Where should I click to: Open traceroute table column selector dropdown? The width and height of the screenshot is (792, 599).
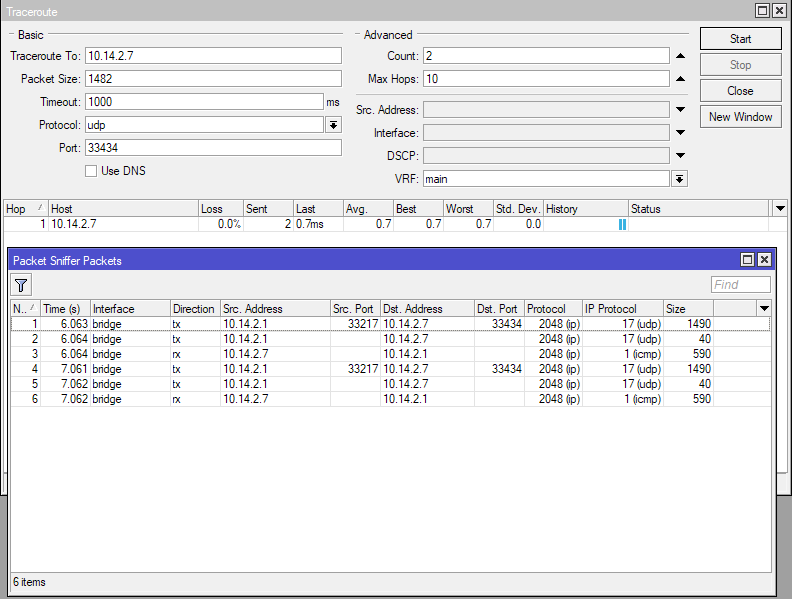780,209
